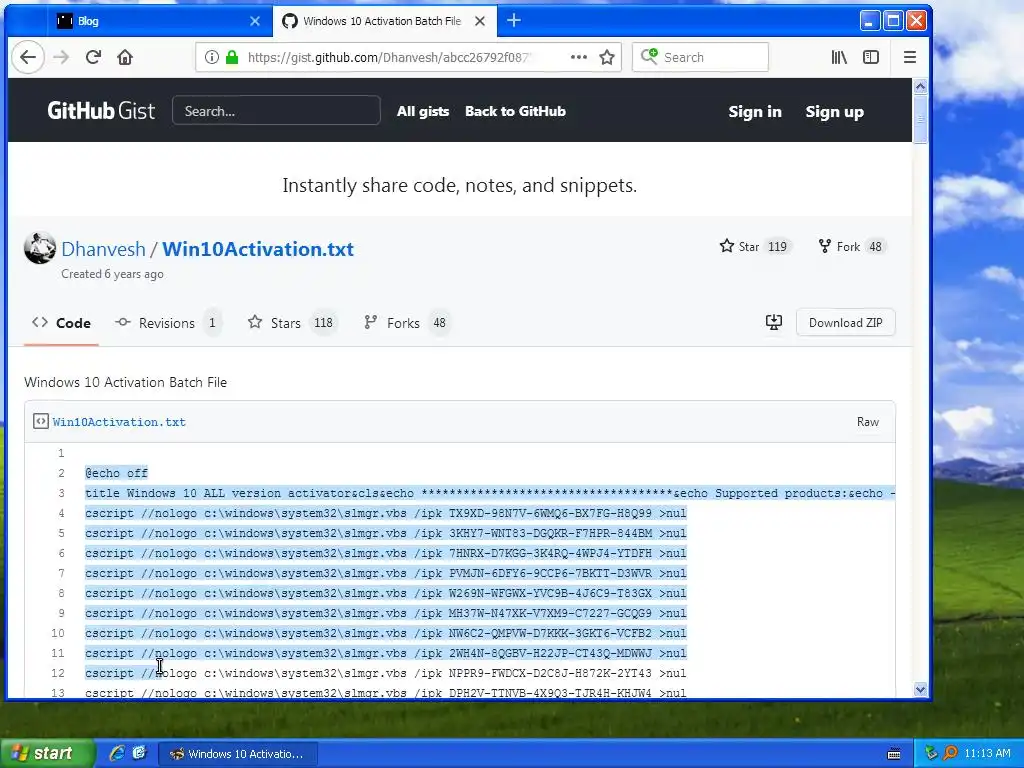Open the Firefox hamburger menu

910,57
